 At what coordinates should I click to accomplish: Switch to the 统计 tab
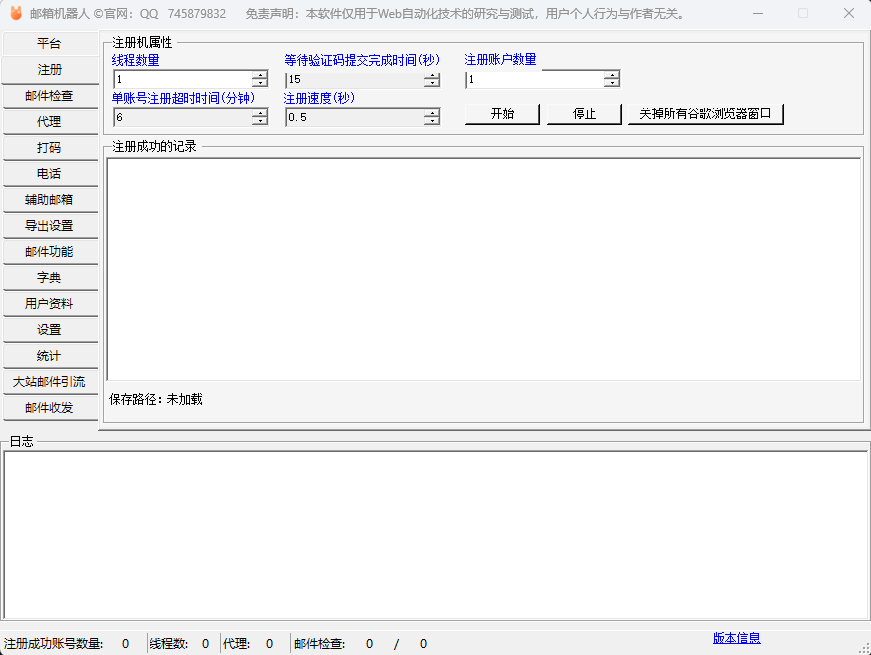(49, 356)
